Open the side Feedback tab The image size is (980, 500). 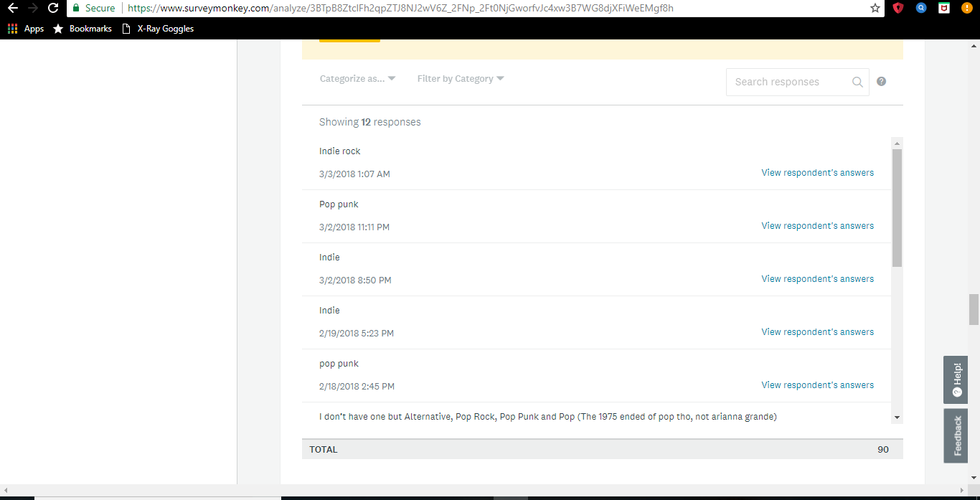tap(956, 436)
